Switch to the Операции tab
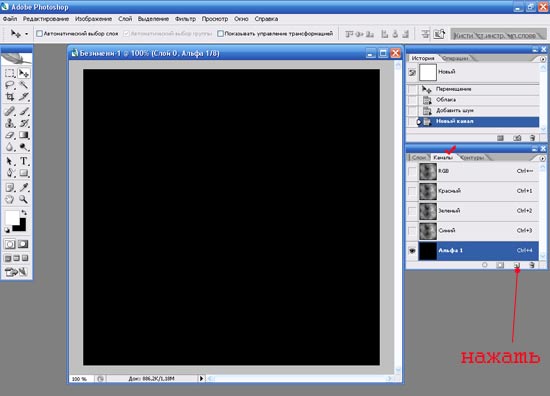 coord(456,58)
